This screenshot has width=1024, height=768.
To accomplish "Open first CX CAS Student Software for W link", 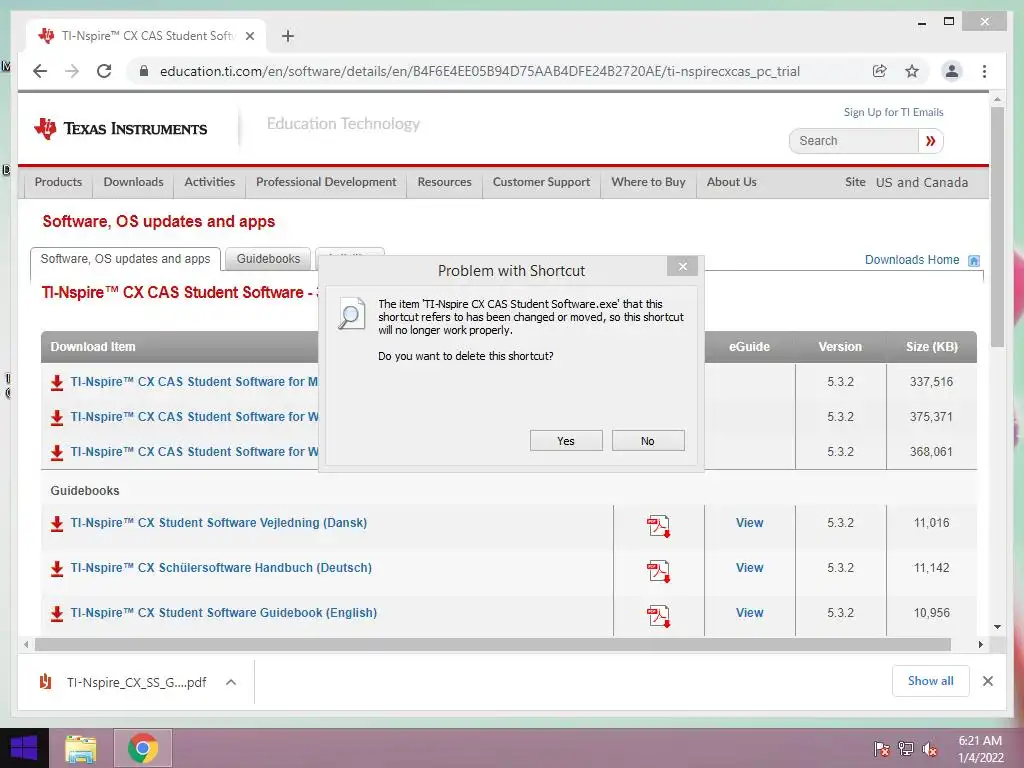I will pos(195,417).
